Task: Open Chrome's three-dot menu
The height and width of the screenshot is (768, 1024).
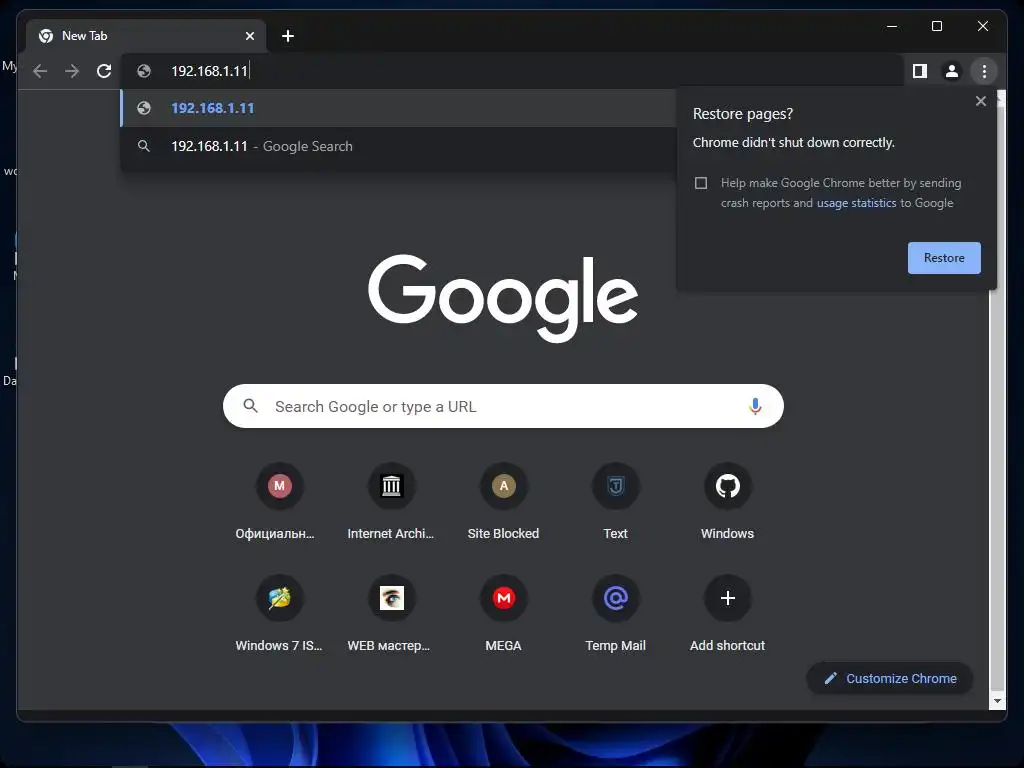Action: tap(984, 71)
